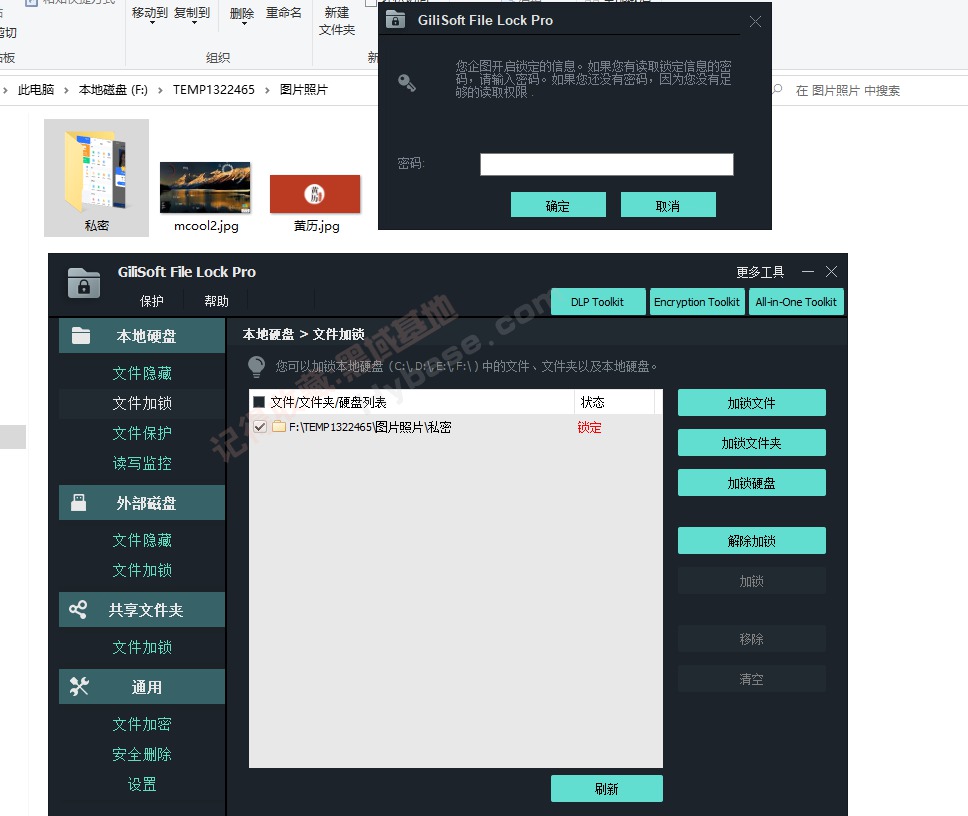
Task: Click the 重命名 ribbon command
Action: (283, 13)
